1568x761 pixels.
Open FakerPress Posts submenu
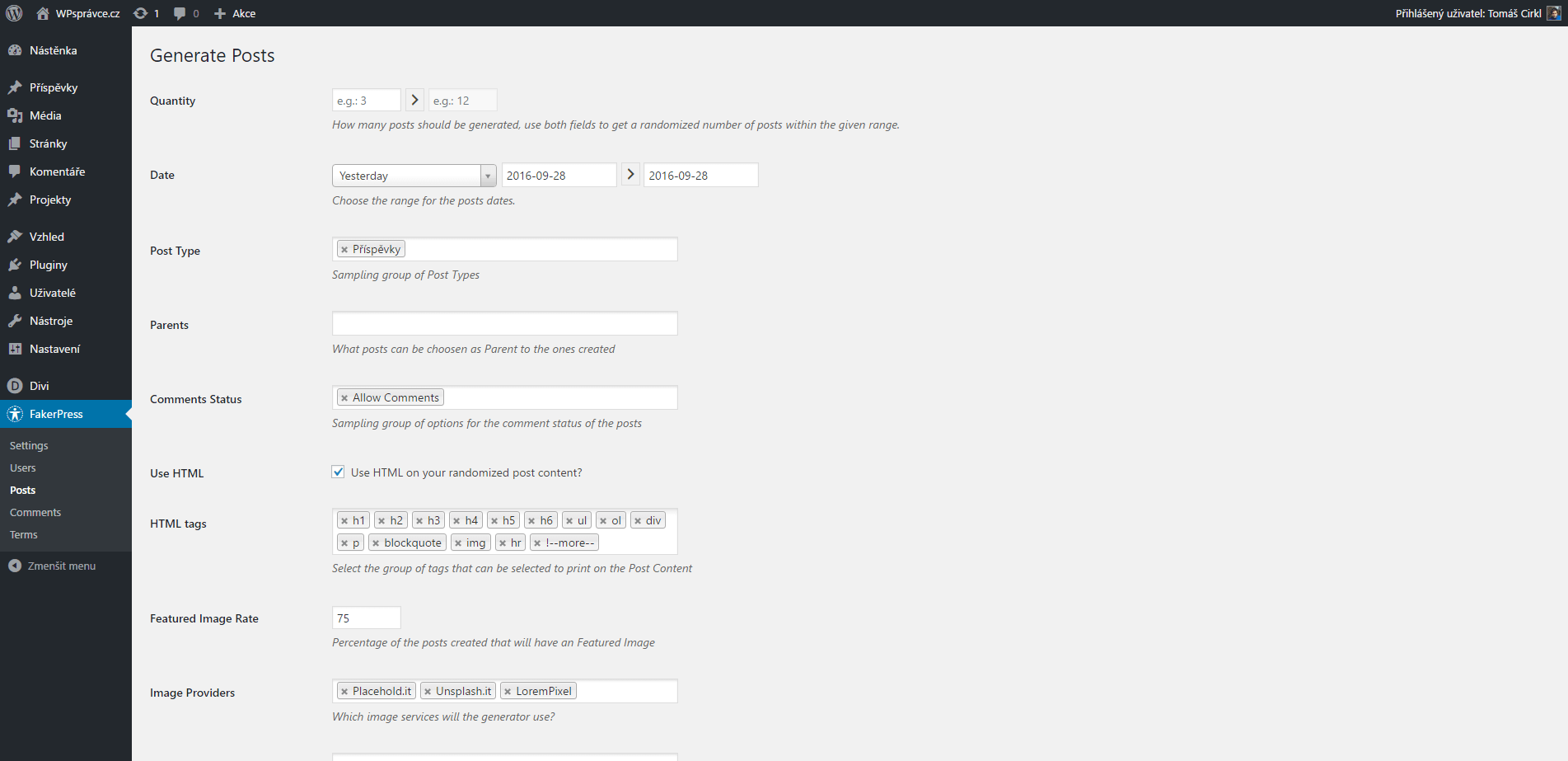23,490
